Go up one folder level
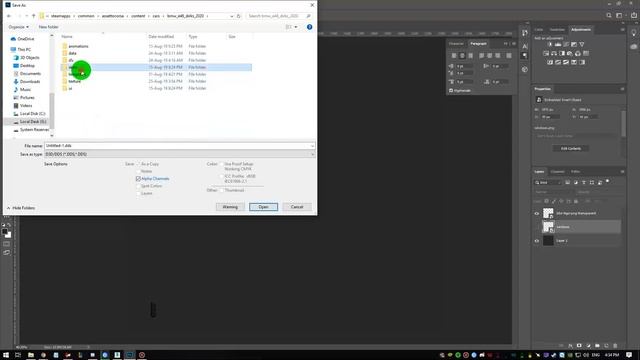 point(33,16)
